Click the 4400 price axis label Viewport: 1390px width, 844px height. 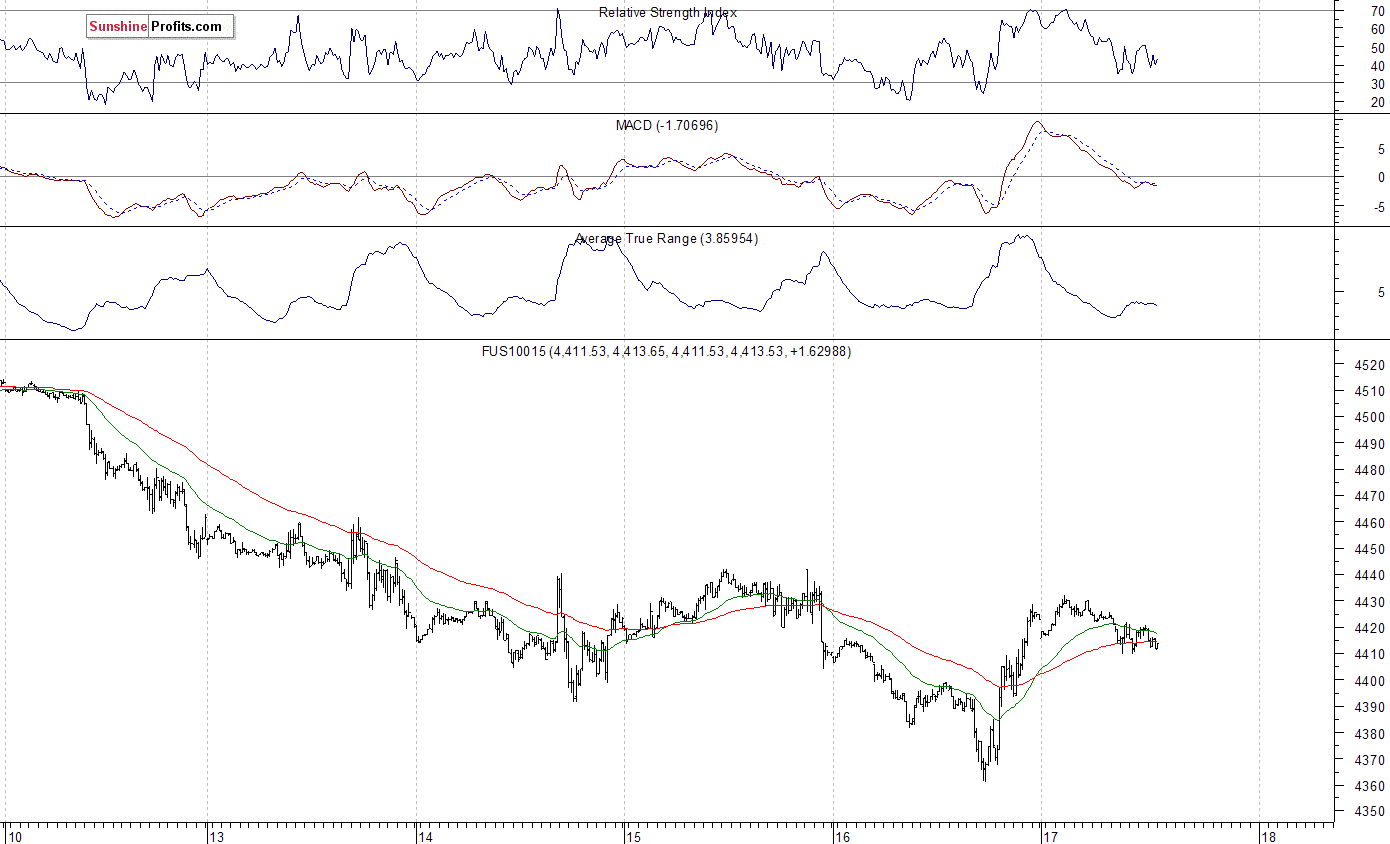(x=1369, y=681)
